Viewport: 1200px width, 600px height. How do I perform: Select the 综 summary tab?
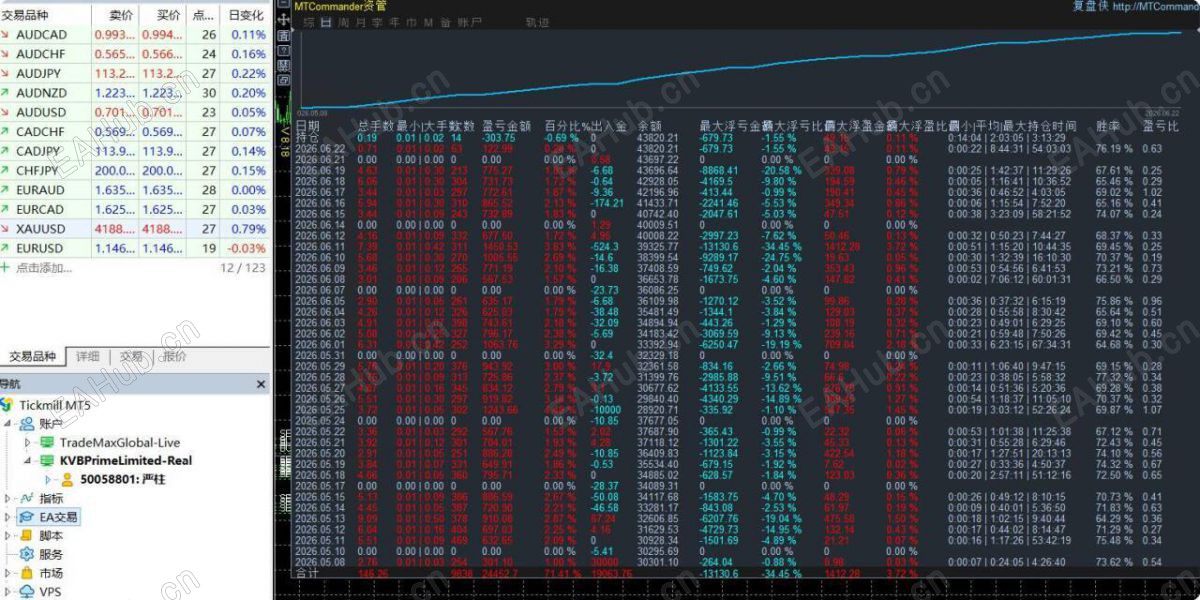(x=309, y=22)
